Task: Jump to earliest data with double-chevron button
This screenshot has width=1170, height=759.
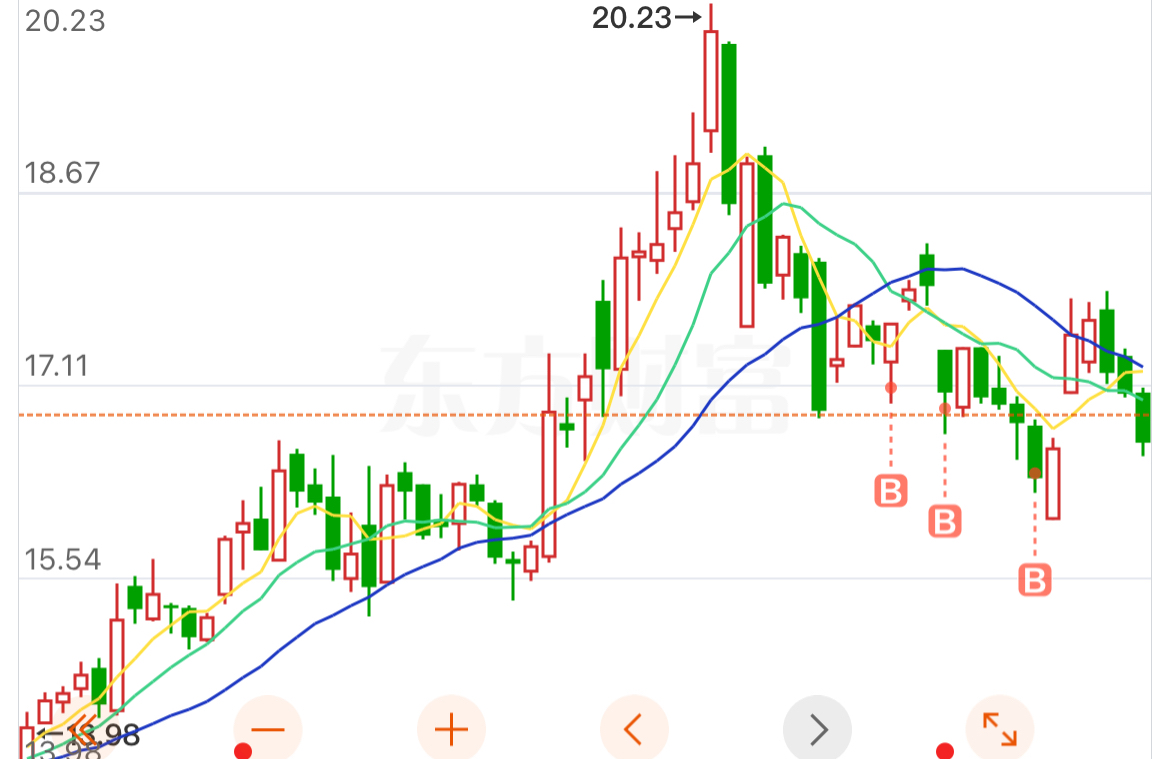Action: coord(84,729)
